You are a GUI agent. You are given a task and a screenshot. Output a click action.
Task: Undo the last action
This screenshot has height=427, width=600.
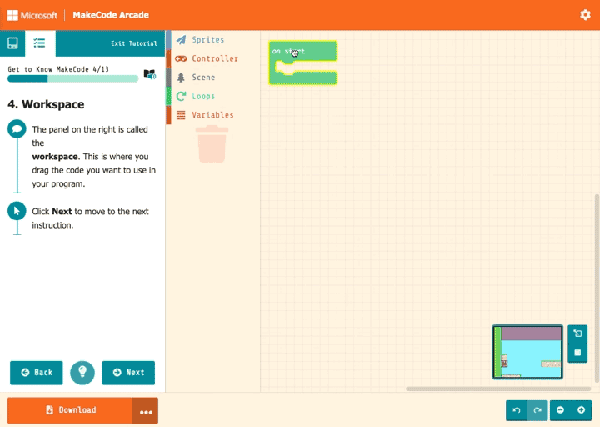click(516, 410)
